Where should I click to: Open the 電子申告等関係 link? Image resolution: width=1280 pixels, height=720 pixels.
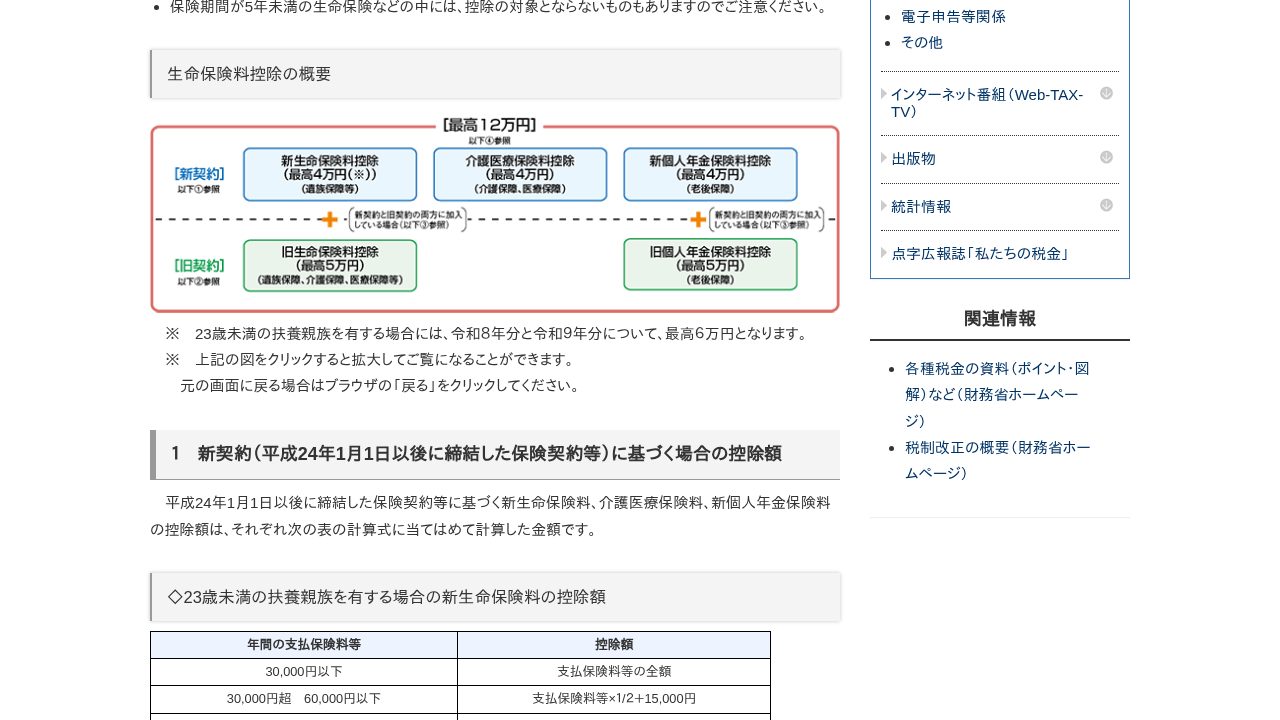[x=953, y=16]
